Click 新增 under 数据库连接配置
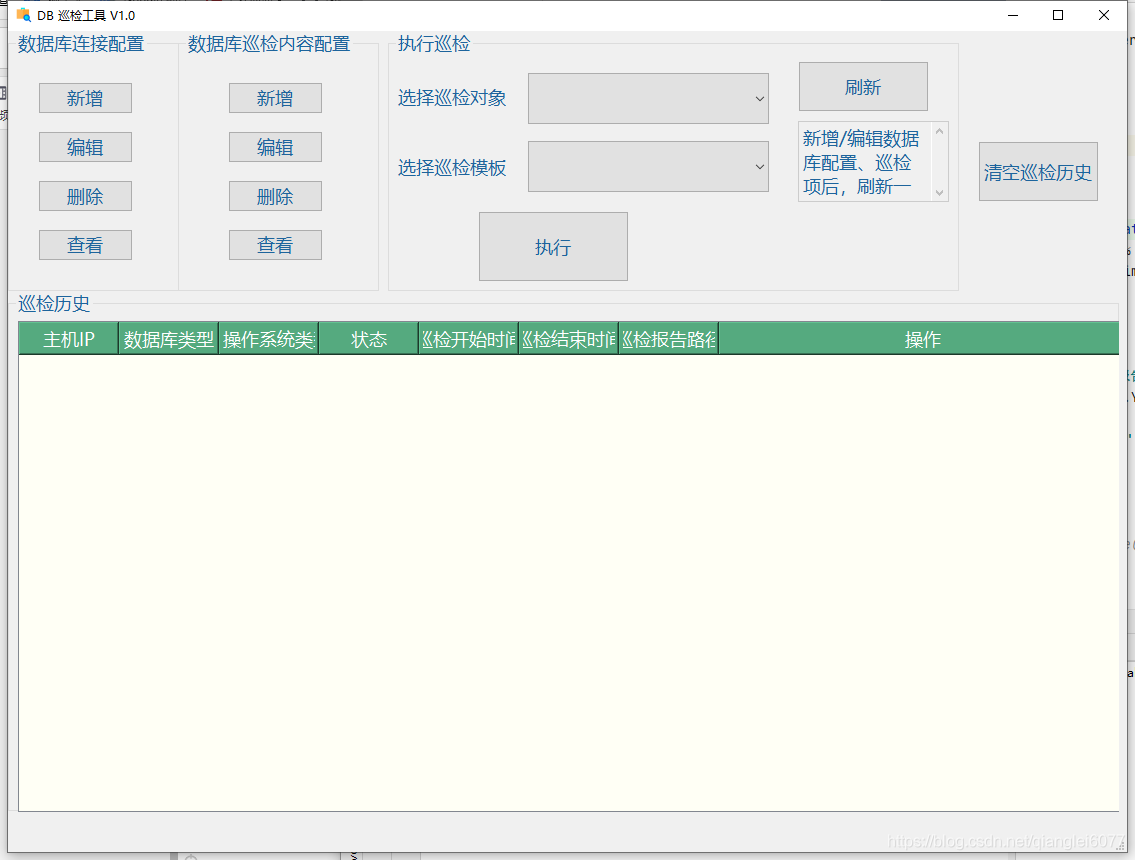 coord(85,98)
